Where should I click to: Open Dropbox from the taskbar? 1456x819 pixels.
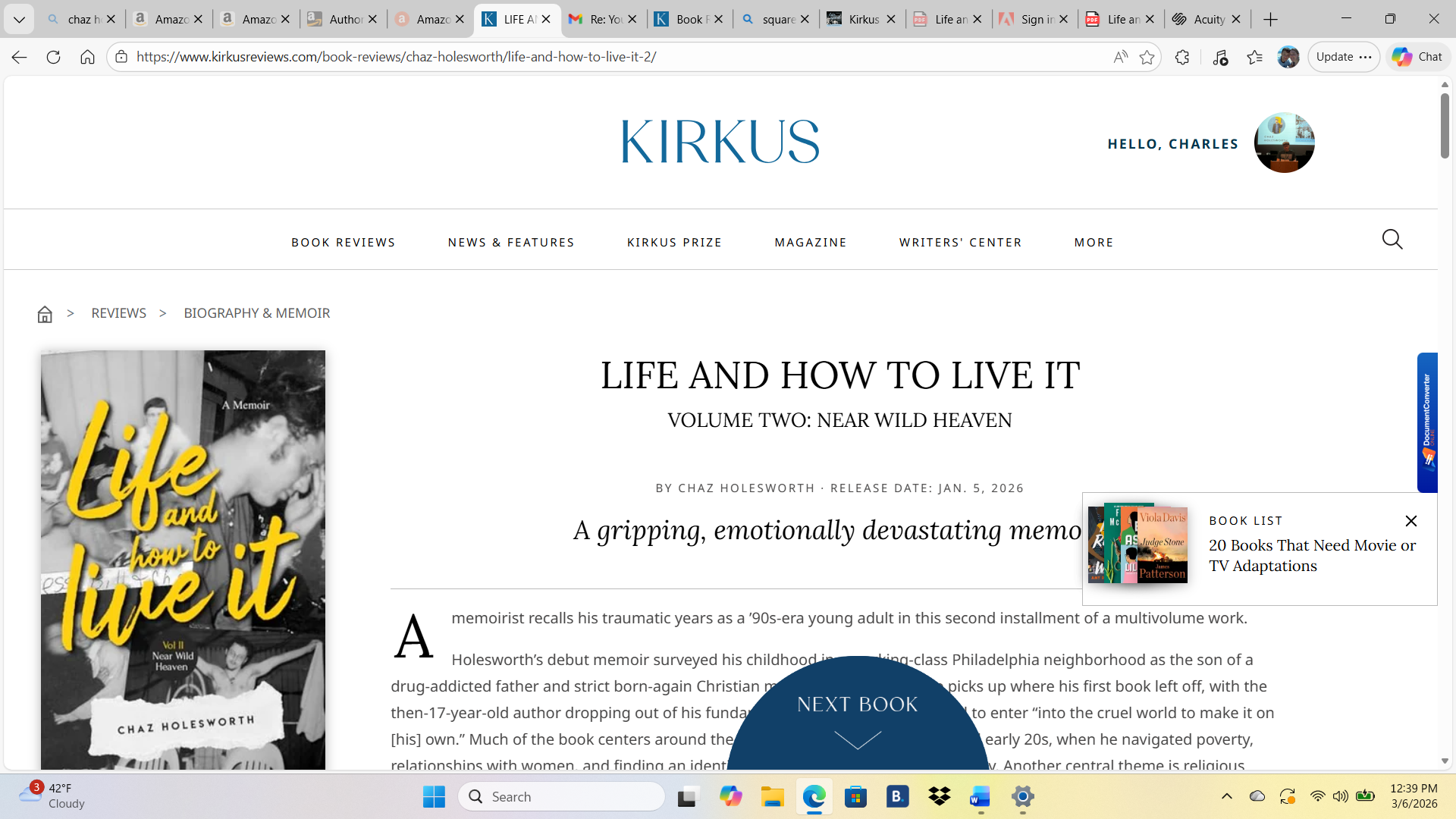coord(938,797)
